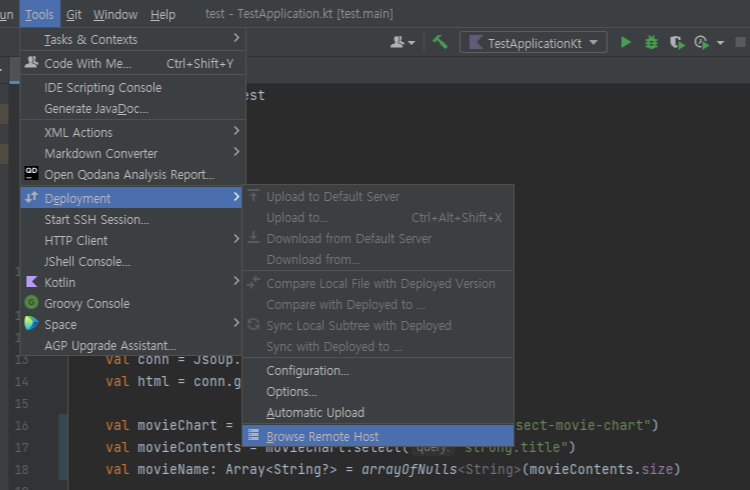Open Qodana Analysis Report entry
Screen dimensions: 750x490
[132, 174]
